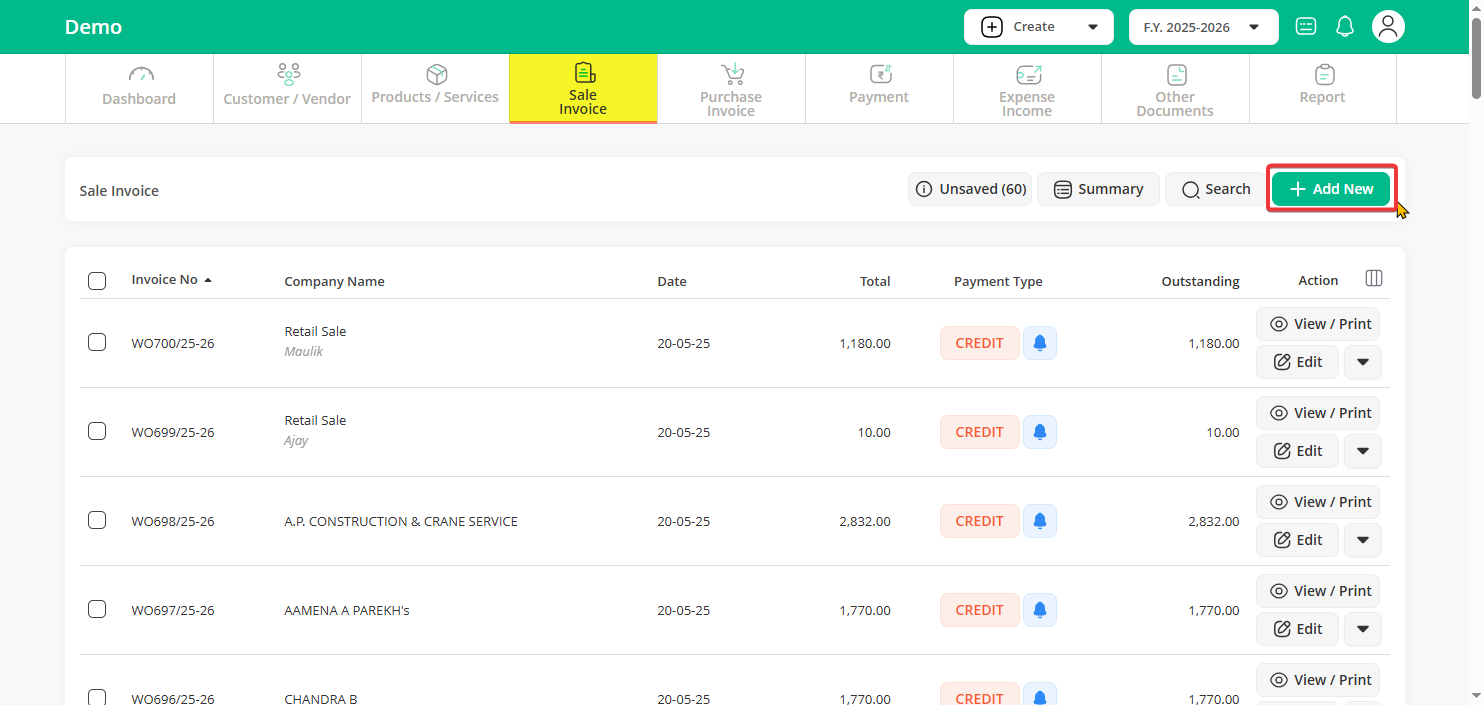Expand more actions arrow for WO699/25-26
Image resolution: width=1484 pixels, height=705 pixels.
1362,451
